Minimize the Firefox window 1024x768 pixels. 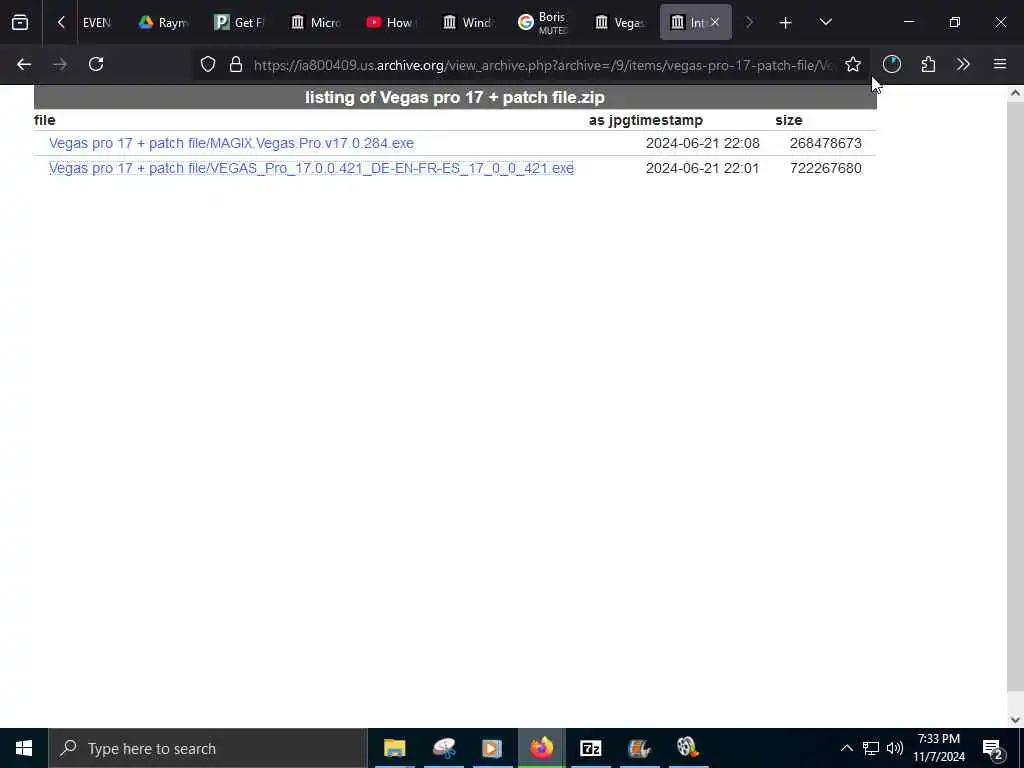tap(908, 22)
